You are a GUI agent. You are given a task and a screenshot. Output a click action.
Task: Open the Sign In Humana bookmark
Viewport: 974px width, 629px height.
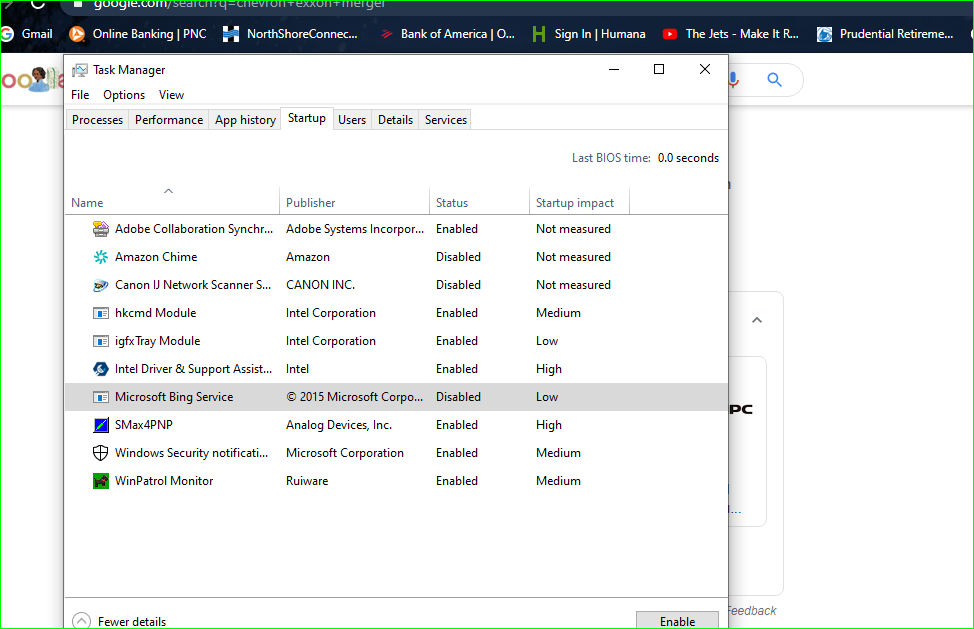click(589, 34)
